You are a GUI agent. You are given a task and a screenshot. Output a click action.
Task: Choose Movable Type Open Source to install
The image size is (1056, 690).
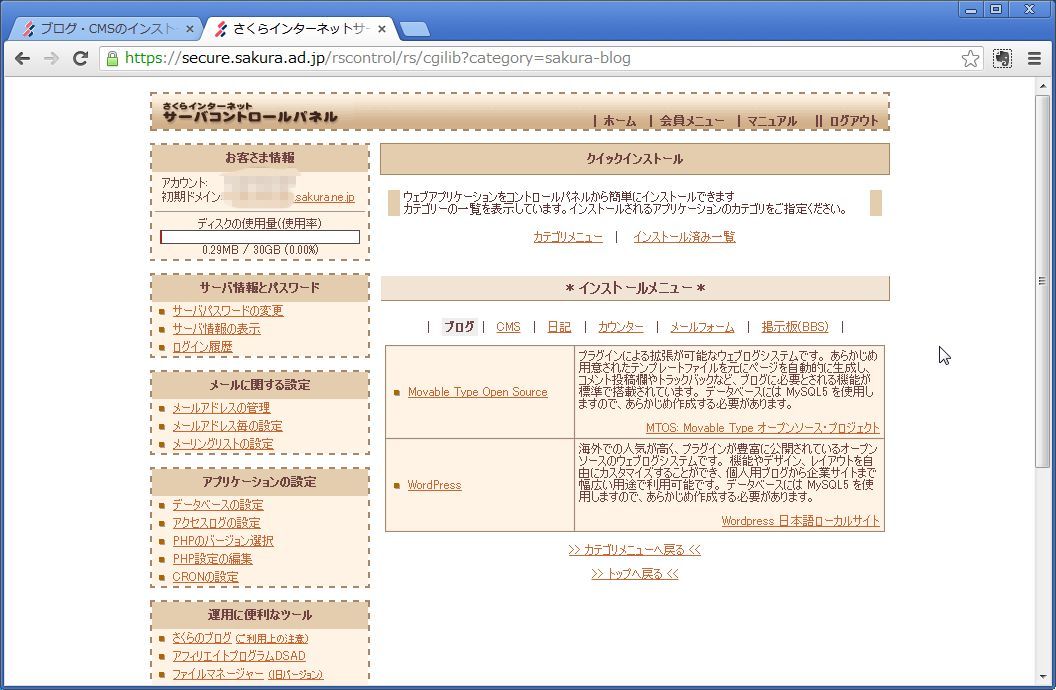click(477, 392)
